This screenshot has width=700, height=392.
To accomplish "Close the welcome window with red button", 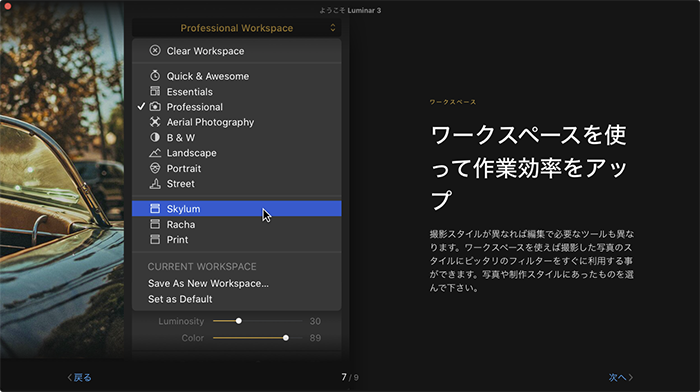I will (8, 6).
